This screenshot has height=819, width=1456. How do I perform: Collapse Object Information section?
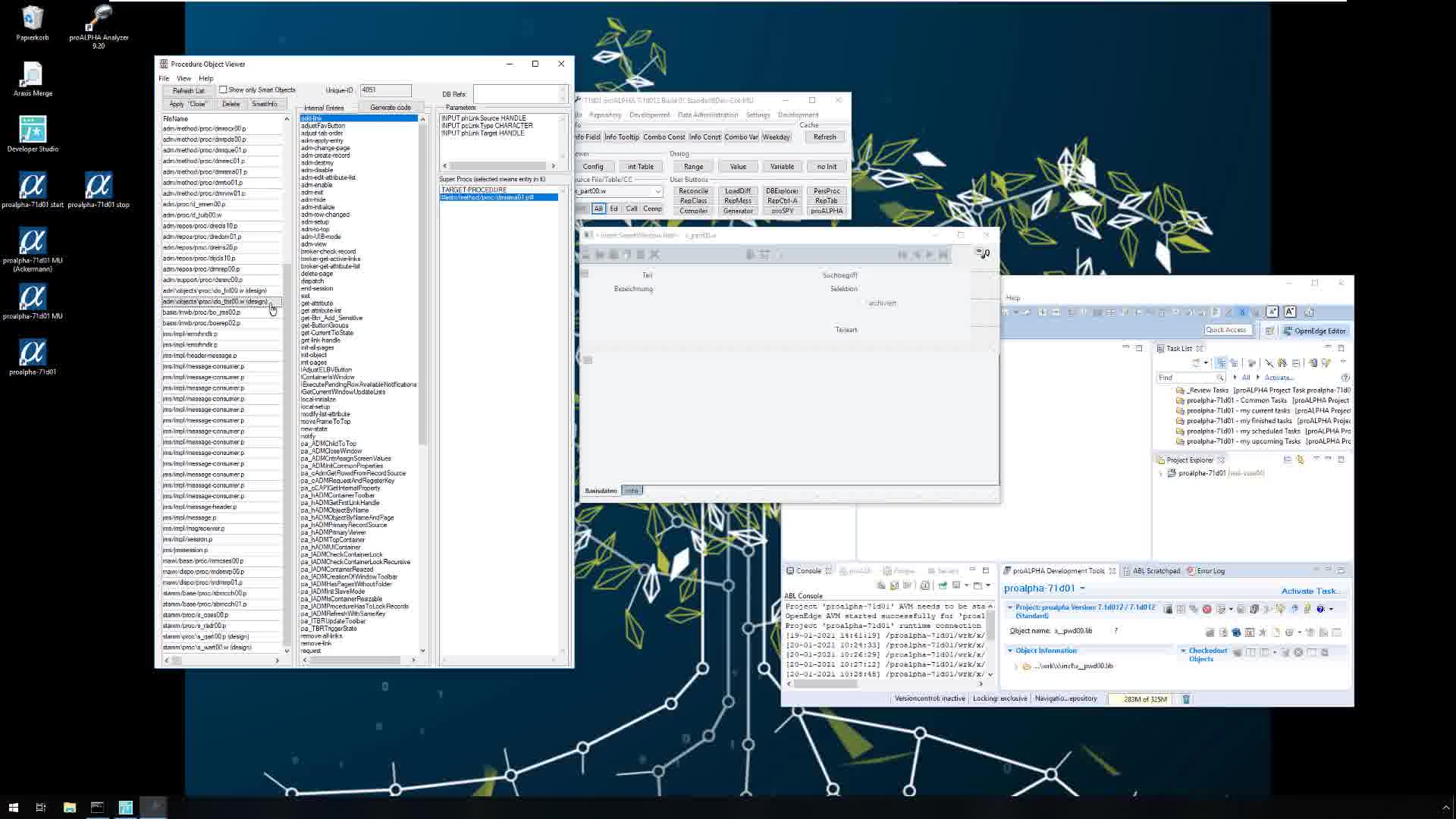tap(1010, 651)
